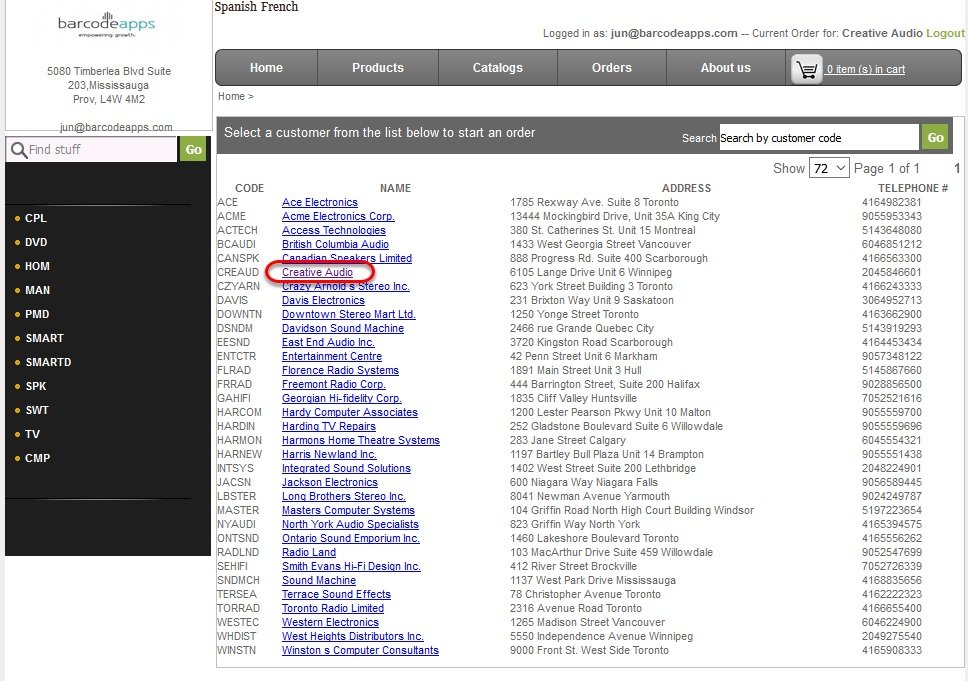Select customer Crazy Arnold's Stereo Inc.

point(346,286)
